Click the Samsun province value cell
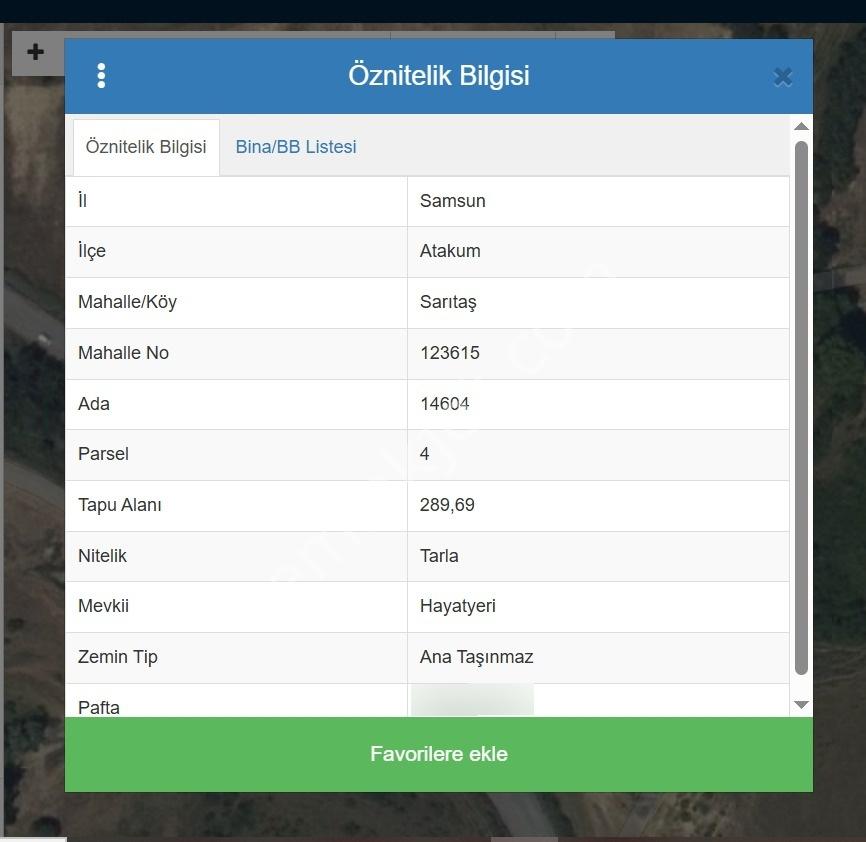Screen dimensions: 866x842 coord(598,201)
